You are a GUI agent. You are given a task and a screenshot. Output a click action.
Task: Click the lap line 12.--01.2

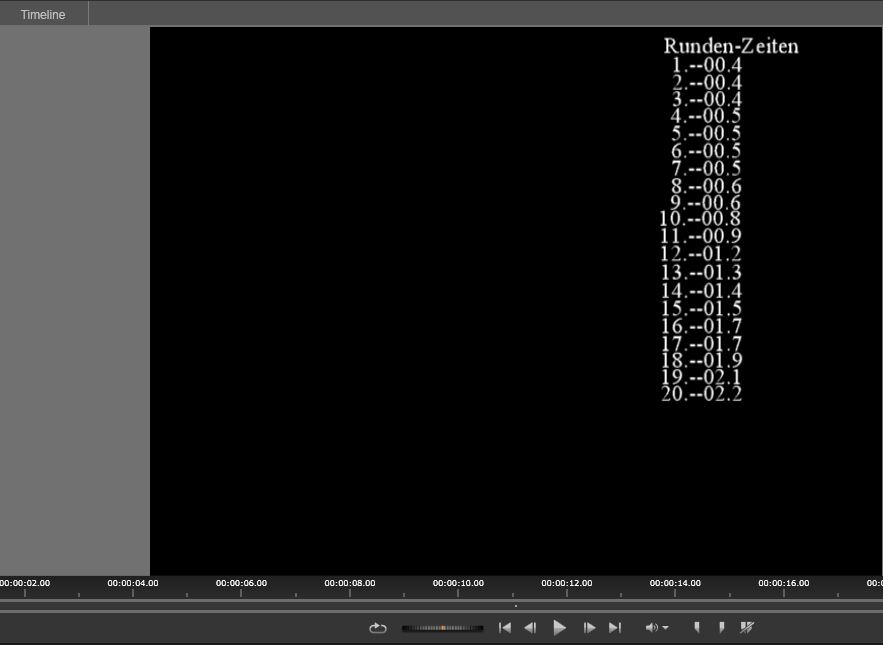click(x=701, y=254)
